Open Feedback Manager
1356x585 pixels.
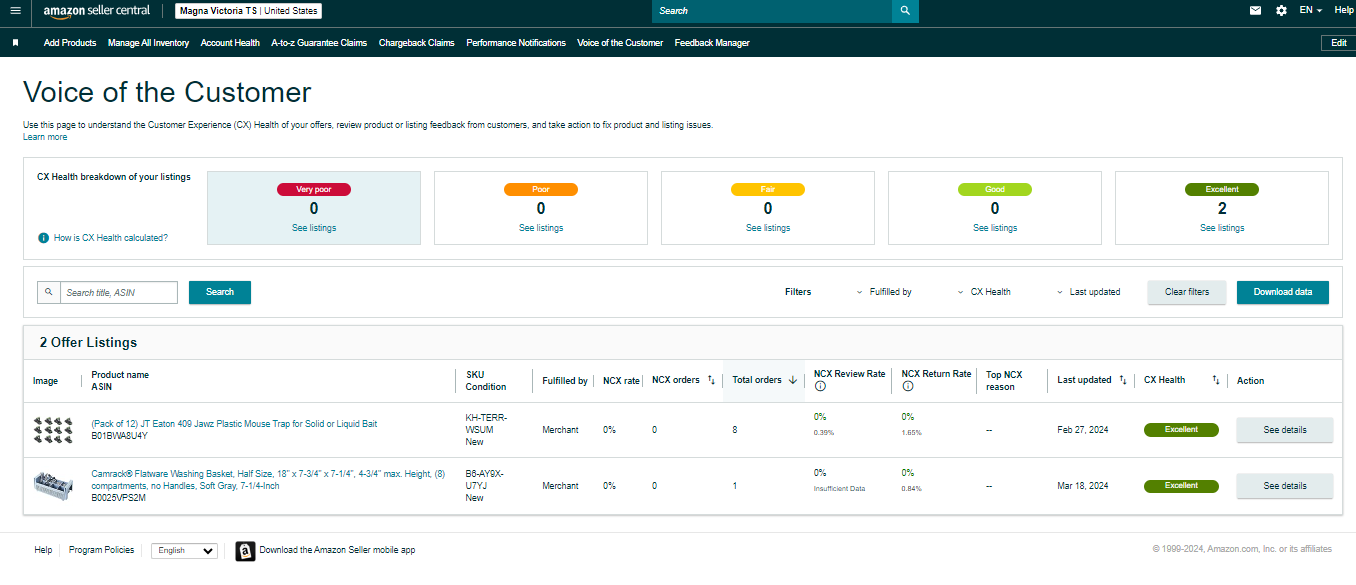click(712, 43)
